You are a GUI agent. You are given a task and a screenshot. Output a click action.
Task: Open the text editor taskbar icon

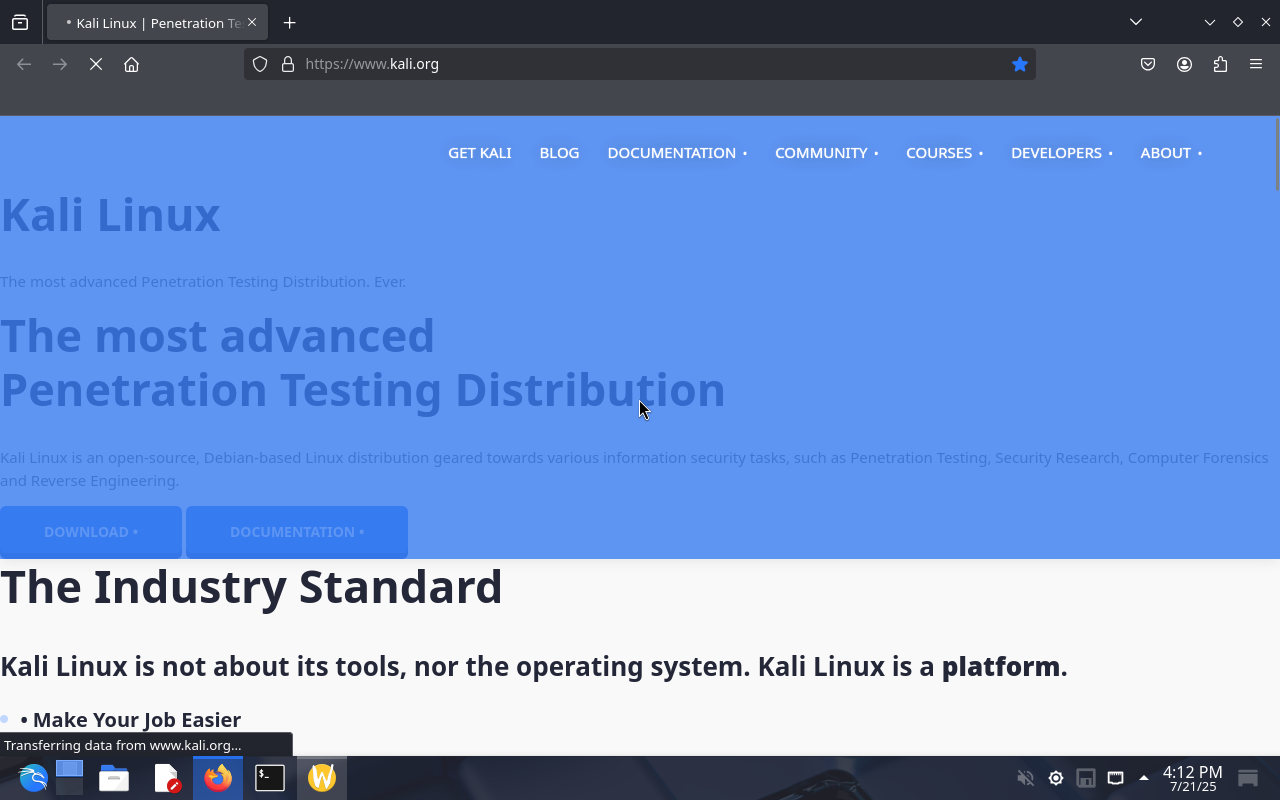click(166, 778)
